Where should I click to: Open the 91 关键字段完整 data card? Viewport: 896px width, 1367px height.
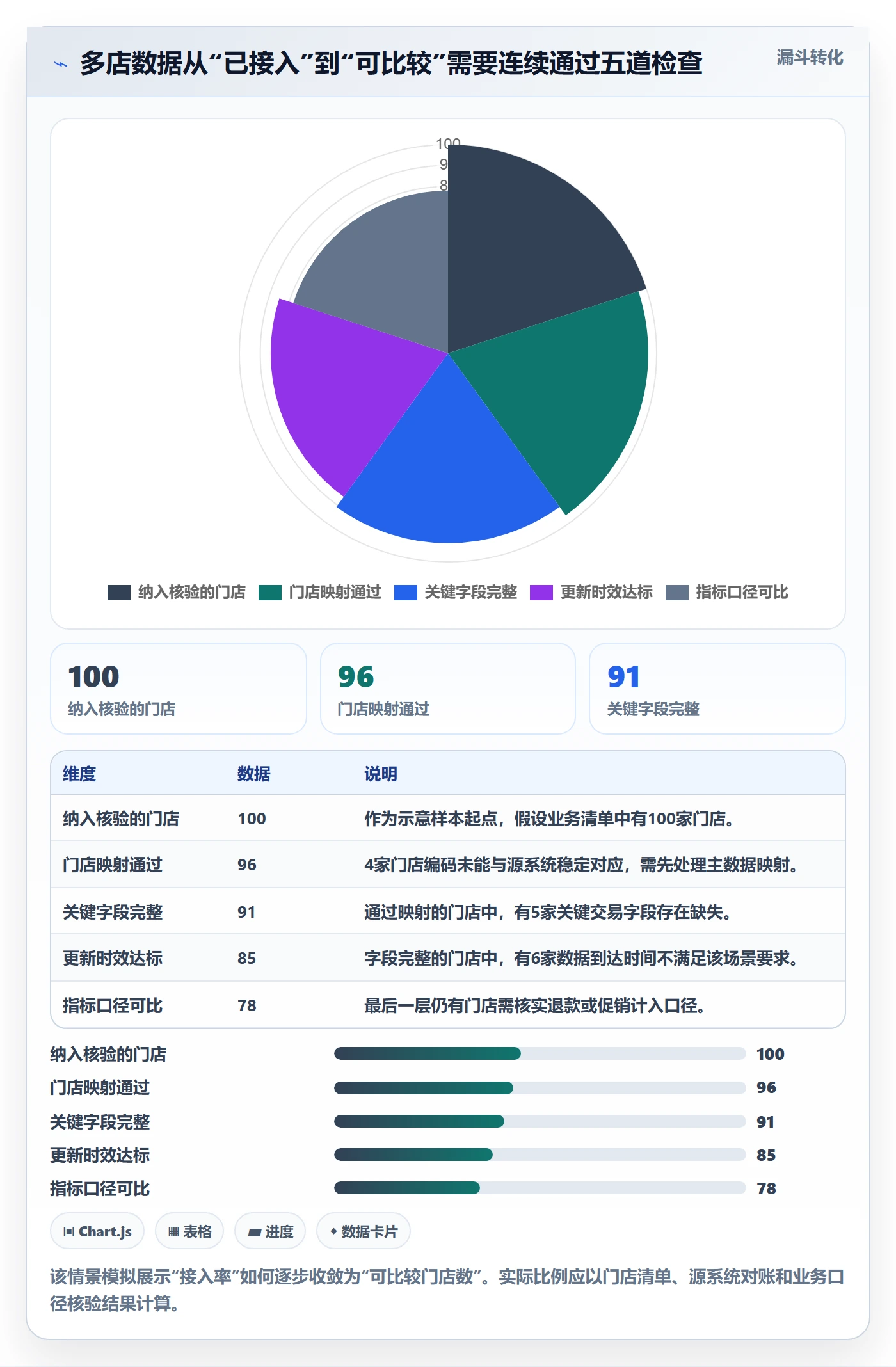[x=717, y=689]
